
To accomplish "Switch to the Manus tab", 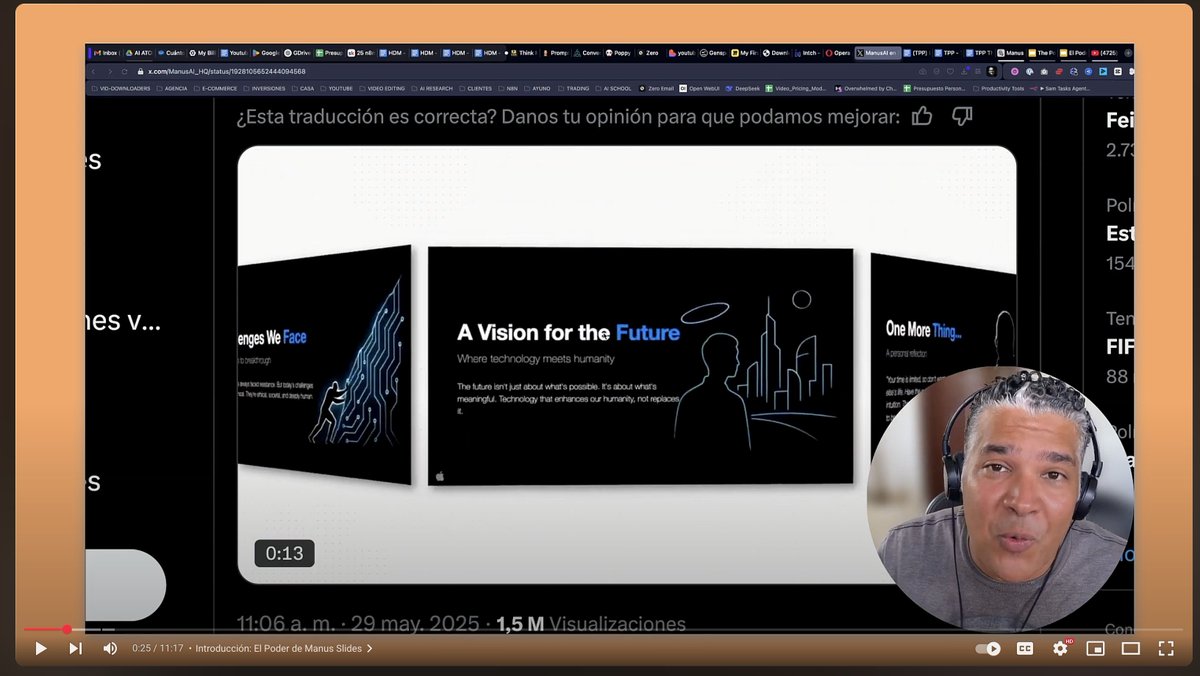I will coord(1012,53).
